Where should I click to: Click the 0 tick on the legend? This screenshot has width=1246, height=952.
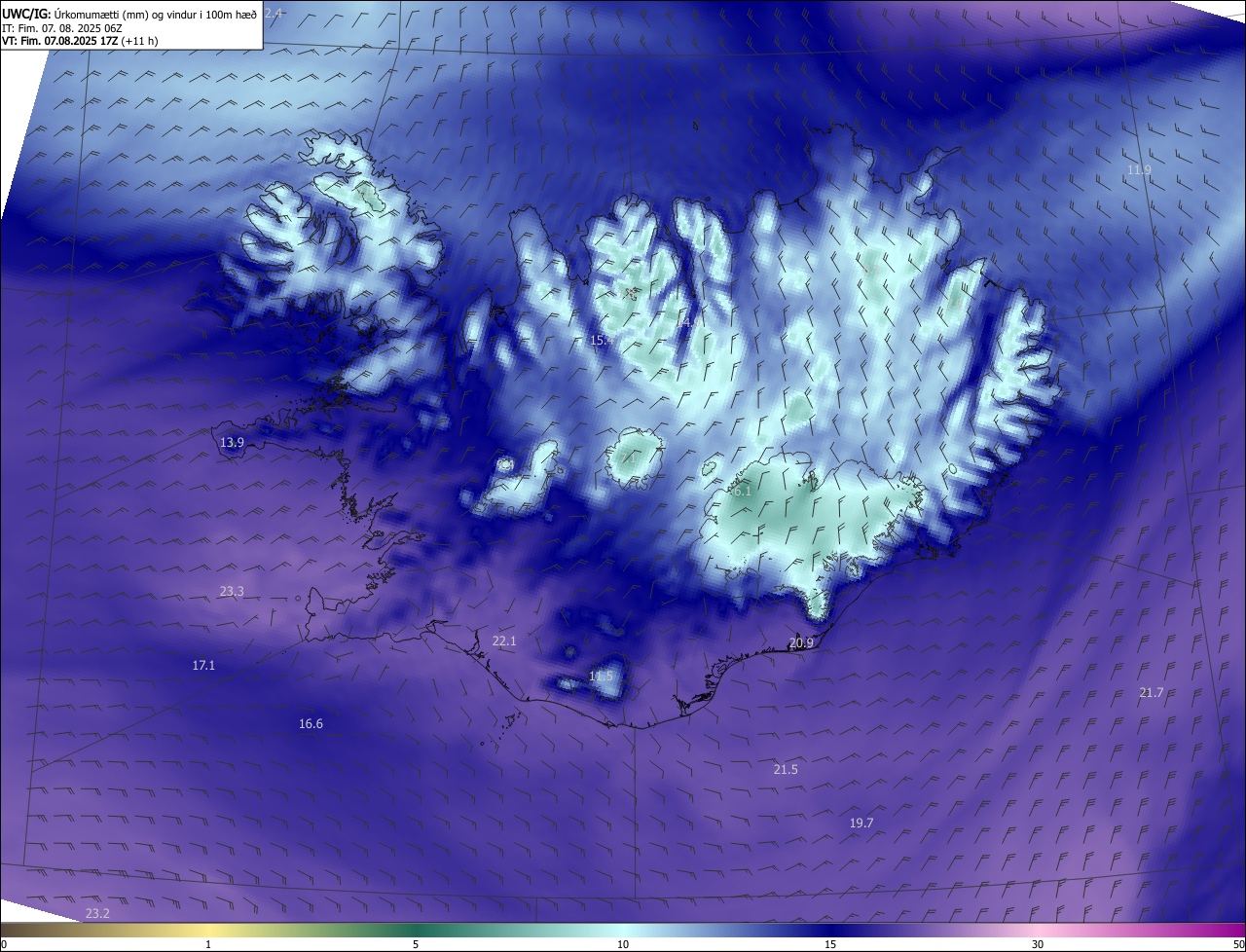click(3, 944)
